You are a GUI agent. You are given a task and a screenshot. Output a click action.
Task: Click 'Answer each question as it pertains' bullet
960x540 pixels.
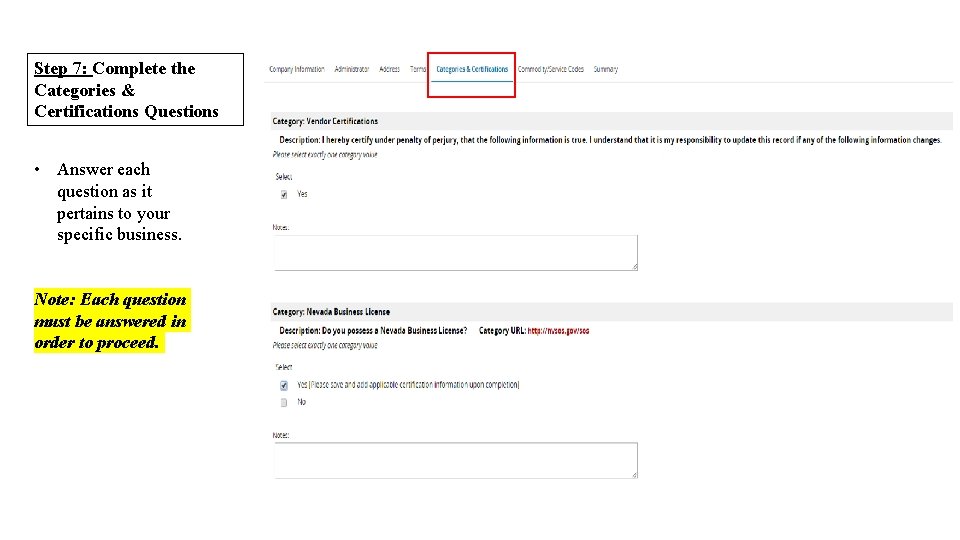point(119,202)
